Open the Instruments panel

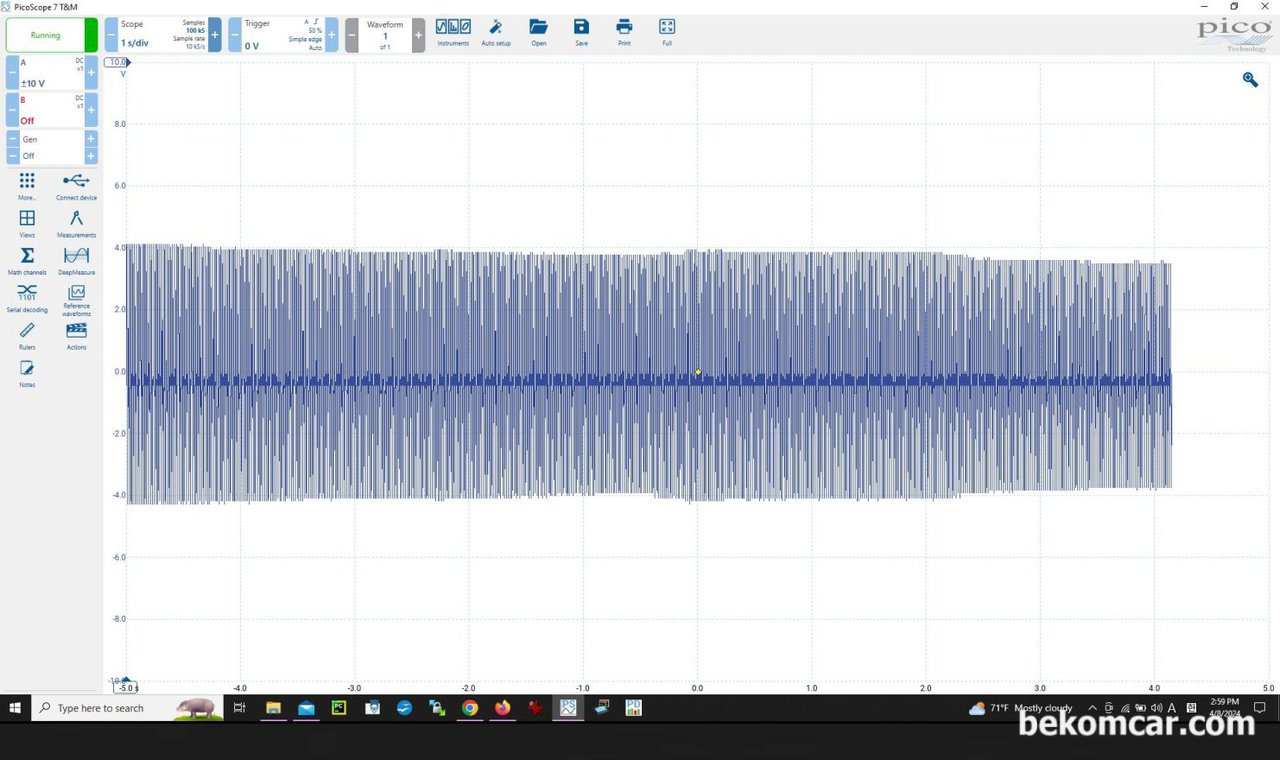tap(453, 33)
